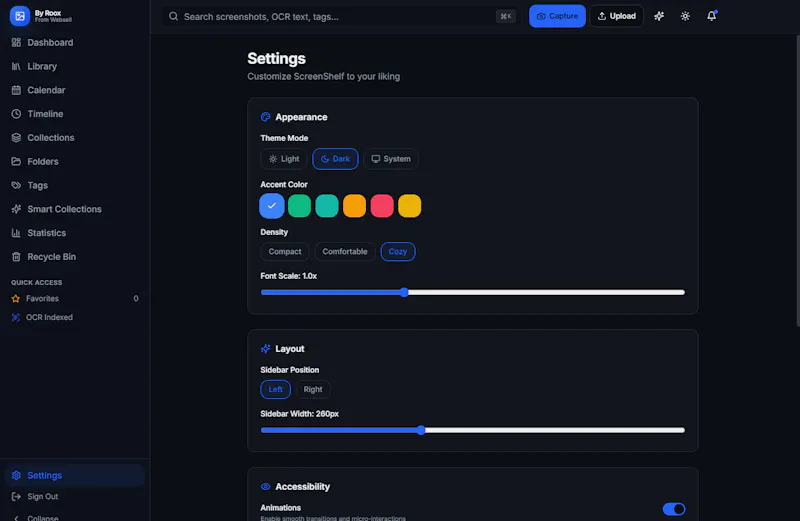Click the Sidebar Width slider handle
The image size is (800, 521).
point(421,430)
